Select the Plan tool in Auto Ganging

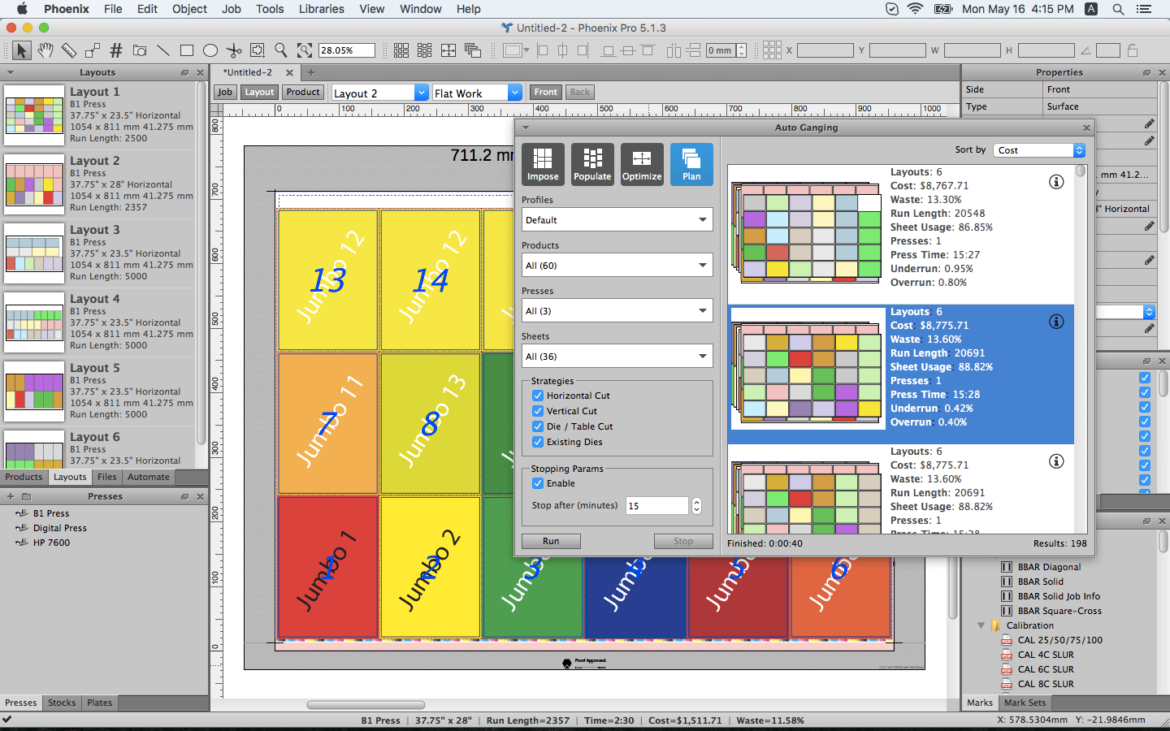[691, 164]
